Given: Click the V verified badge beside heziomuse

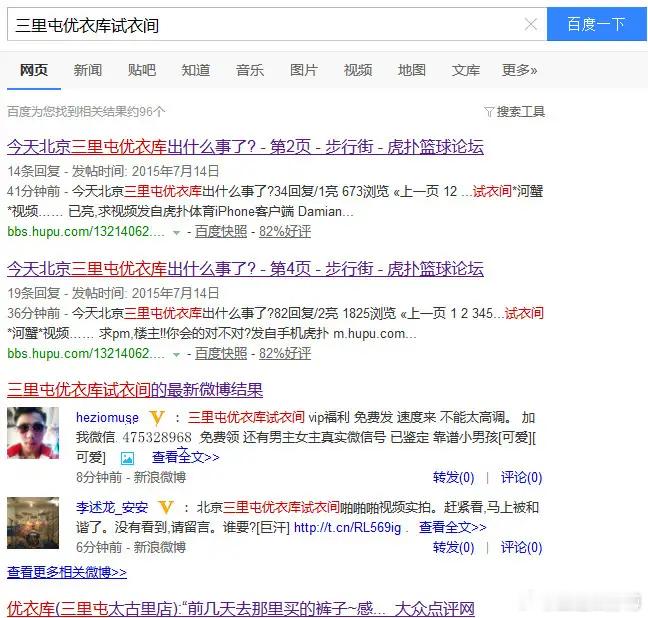Looking at the screenshot, I should click(x=157, y=418).
